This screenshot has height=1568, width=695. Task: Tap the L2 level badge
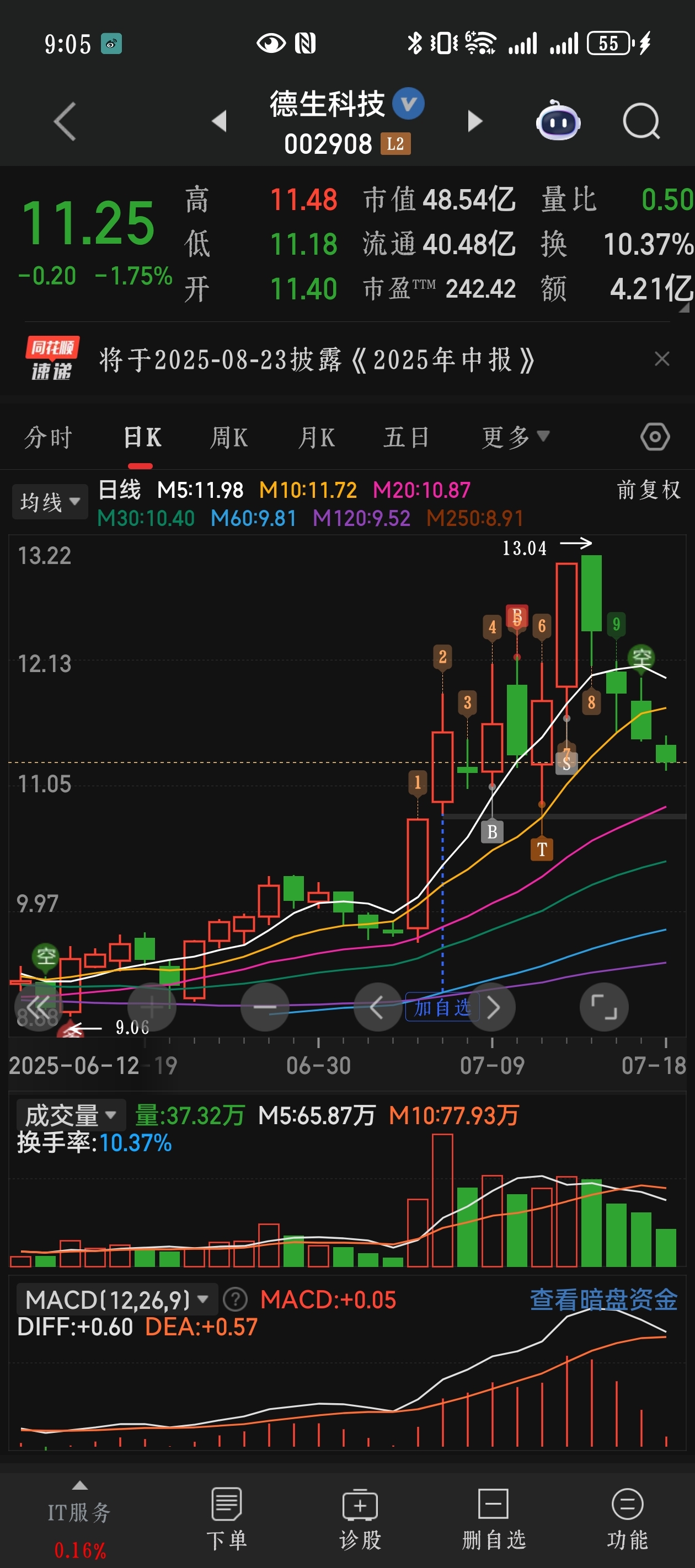coord(395,144)
